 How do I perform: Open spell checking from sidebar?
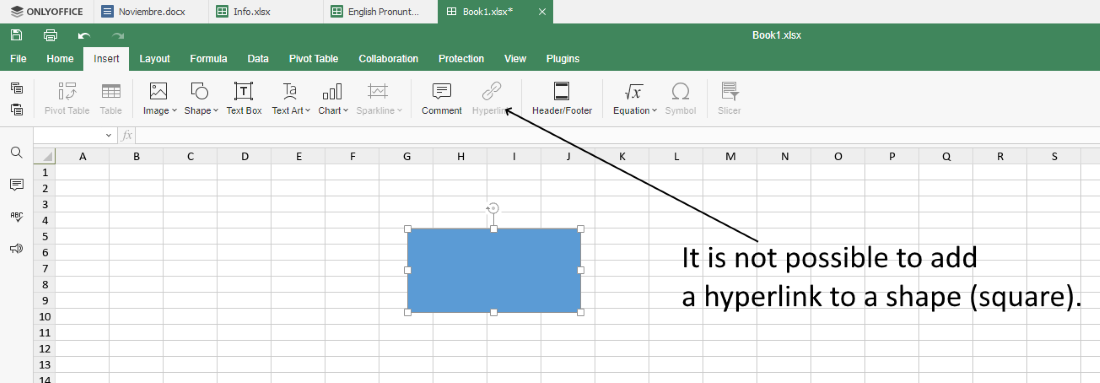17,216
